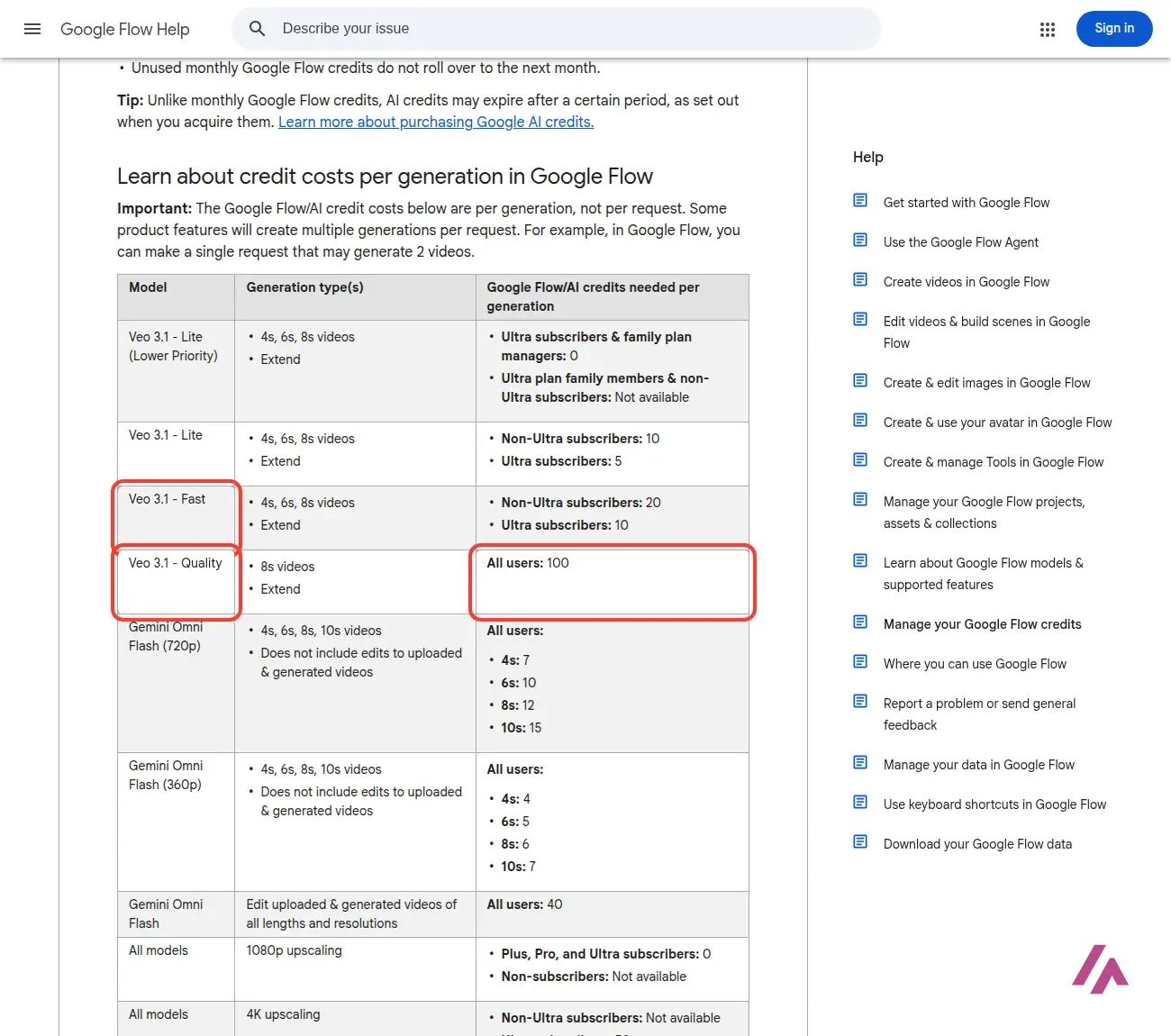The image size is (1171, 1036).
Task: Click article icon beside Get started with Google Flow
Action: [860, 200]
